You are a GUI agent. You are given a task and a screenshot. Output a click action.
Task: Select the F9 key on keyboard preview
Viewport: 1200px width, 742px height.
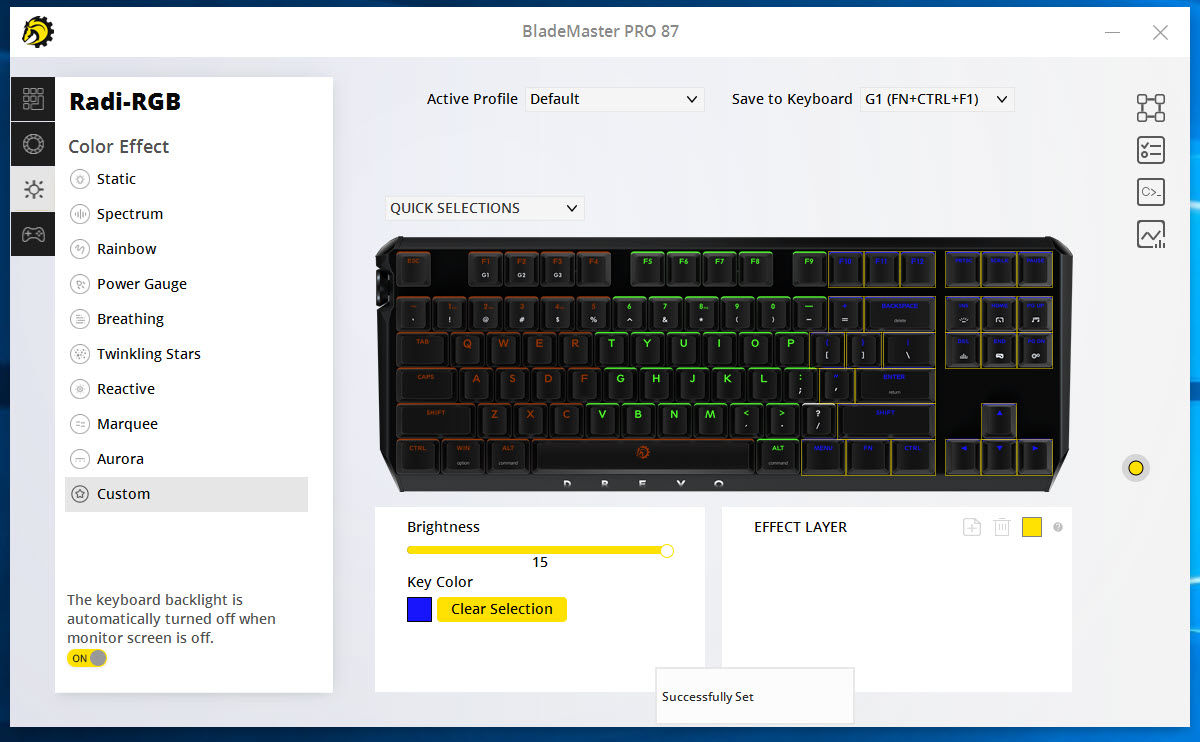[810, 269]
